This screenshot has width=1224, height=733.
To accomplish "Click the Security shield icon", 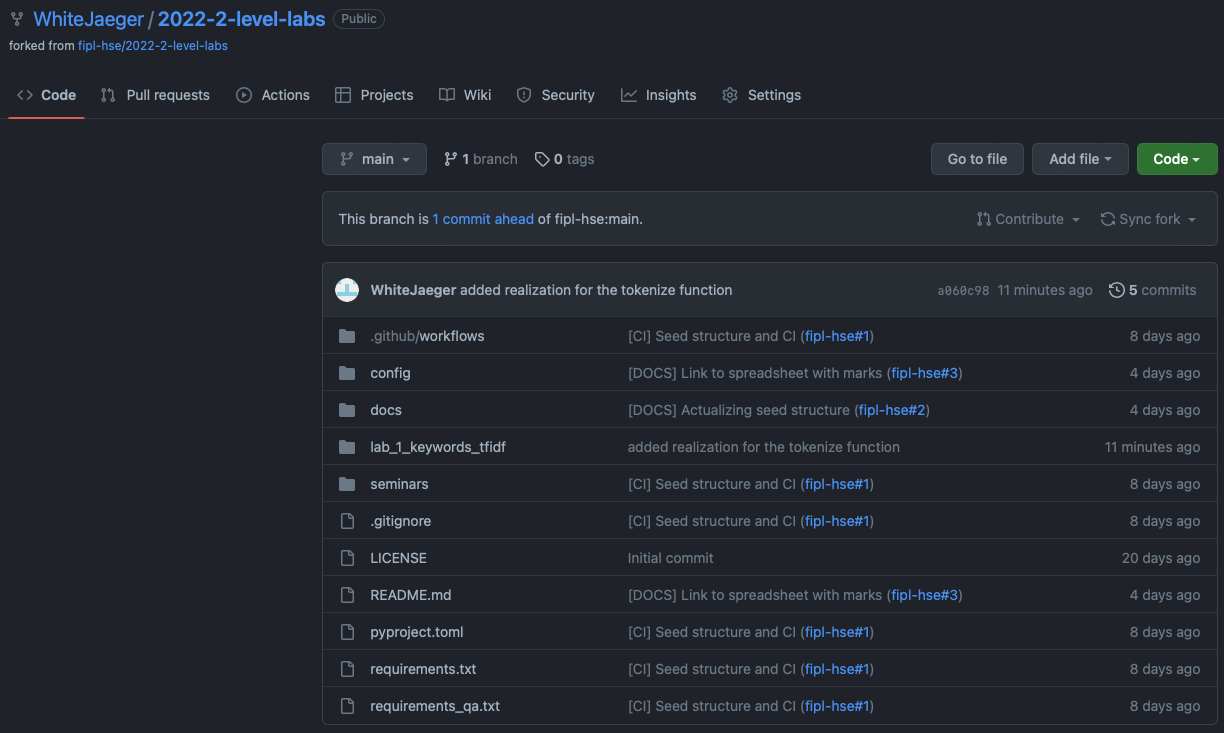I will (x=523, y=95).
